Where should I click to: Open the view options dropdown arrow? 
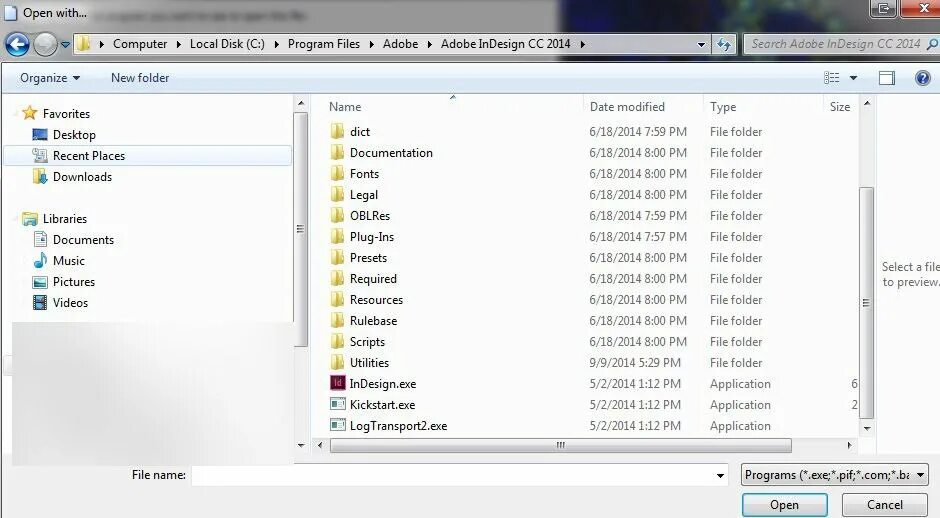(853, 78)
